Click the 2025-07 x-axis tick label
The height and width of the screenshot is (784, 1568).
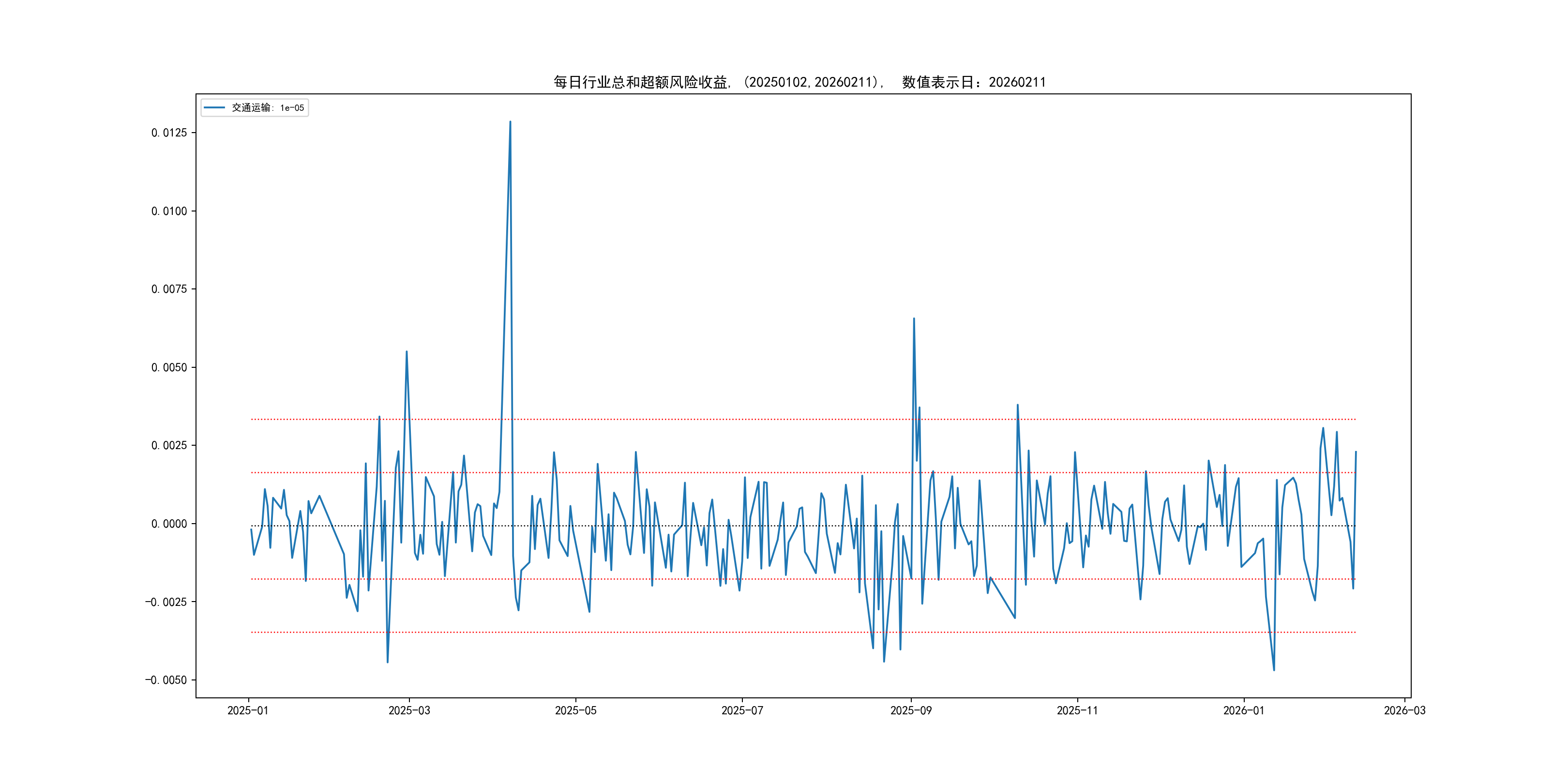[742, 710]
